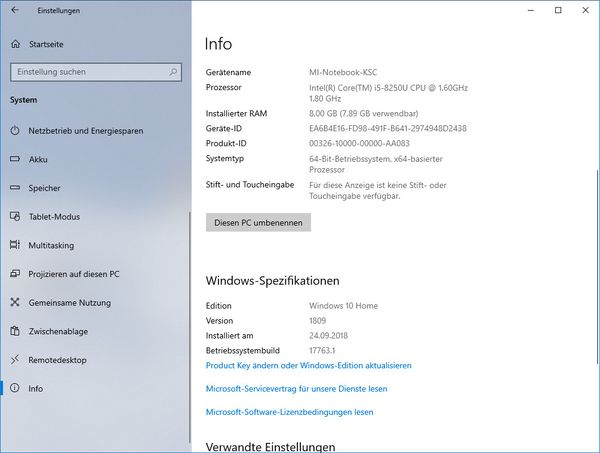The image size is (600, 453).
Task: Select Produkt-ID 00326-10000-00000-AA083
Action: point(359,143)
